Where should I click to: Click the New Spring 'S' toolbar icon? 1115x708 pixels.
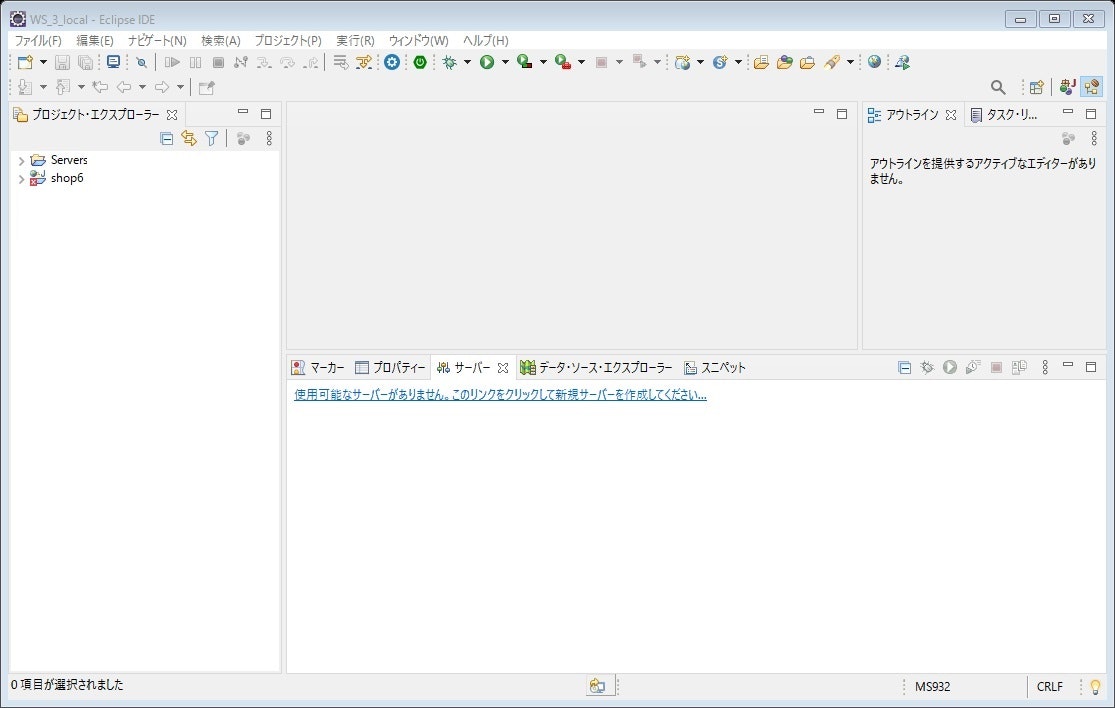pyautogui.click(x=720, y=63)
